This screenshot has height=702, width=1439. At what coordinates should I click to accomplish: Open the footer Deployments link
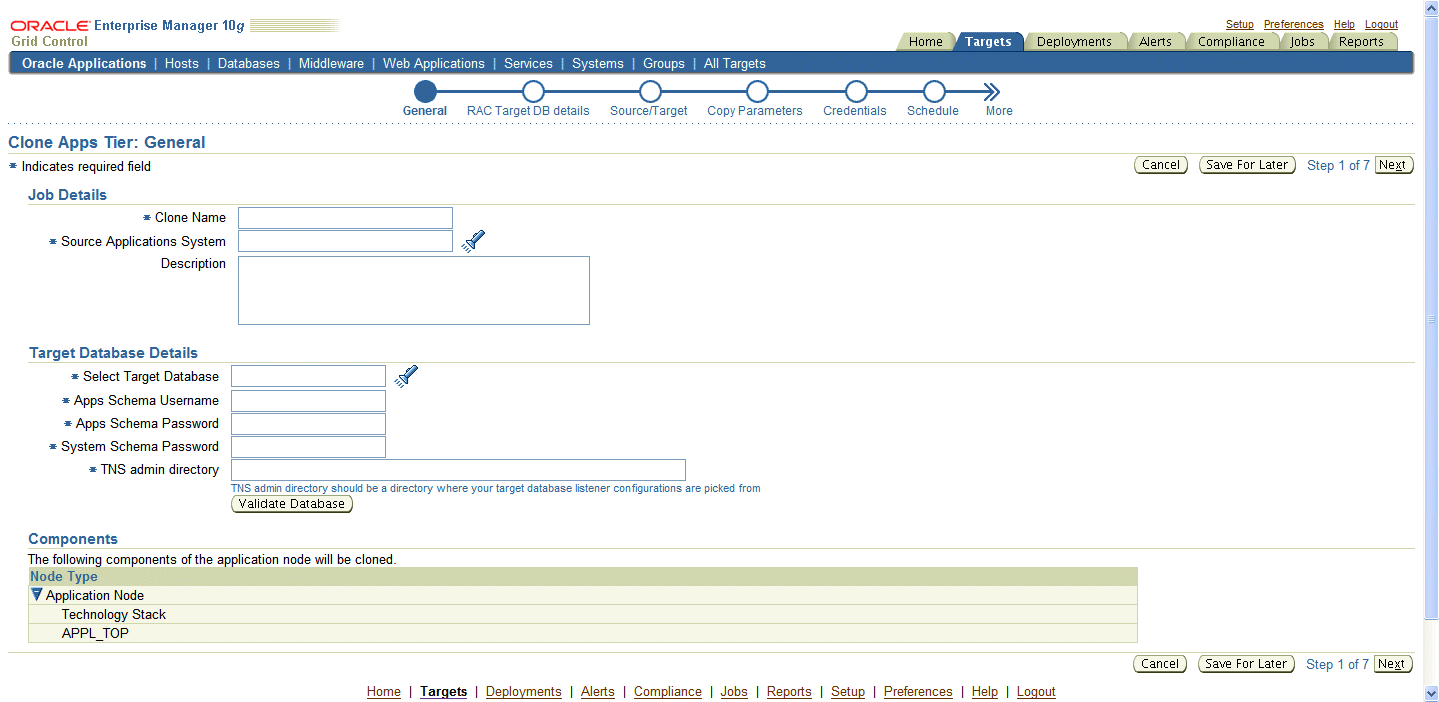tap(524, 691)
